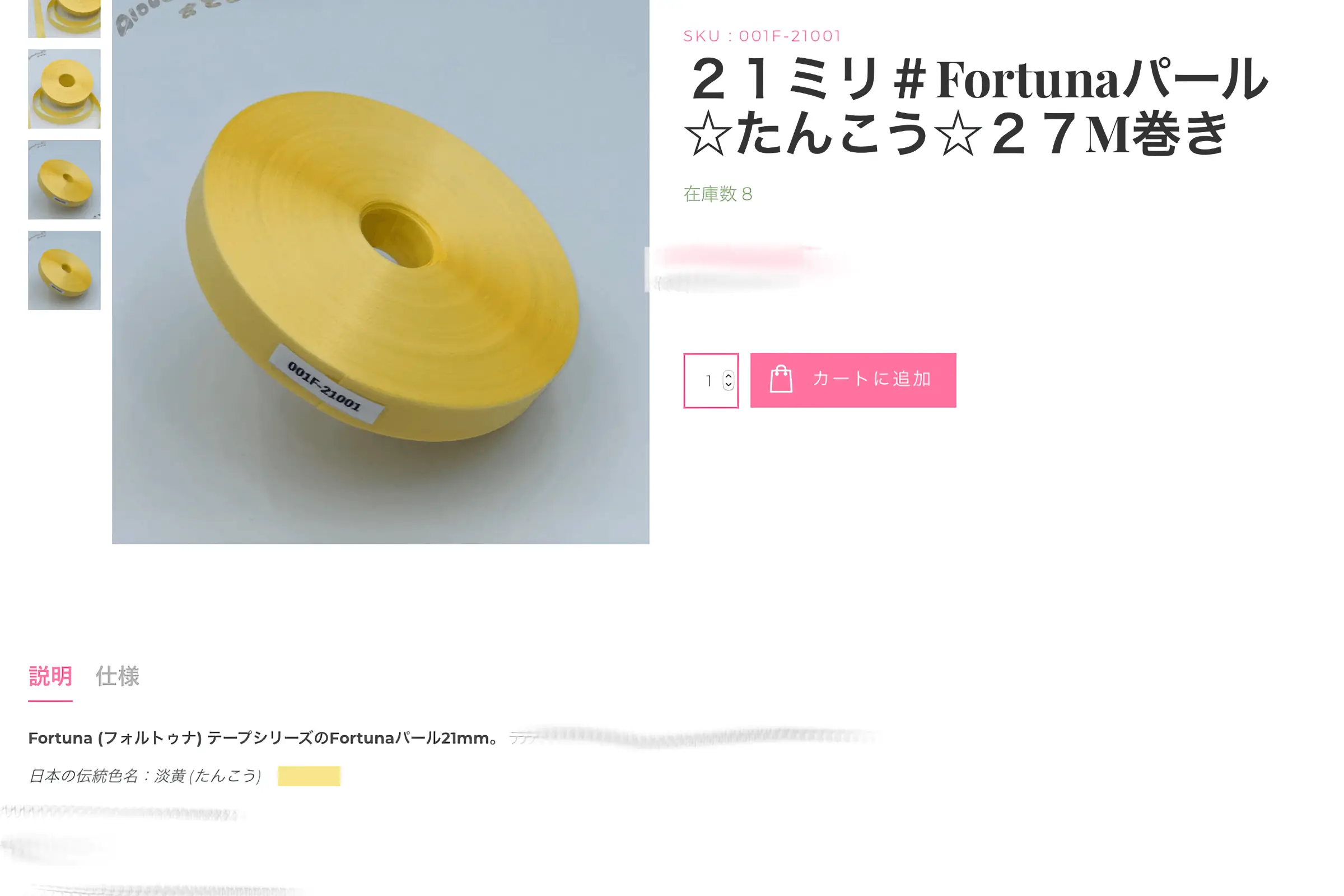Add item with カートに追加 button
Viewport: 1344px width, 896px height.
click(852, 380)
